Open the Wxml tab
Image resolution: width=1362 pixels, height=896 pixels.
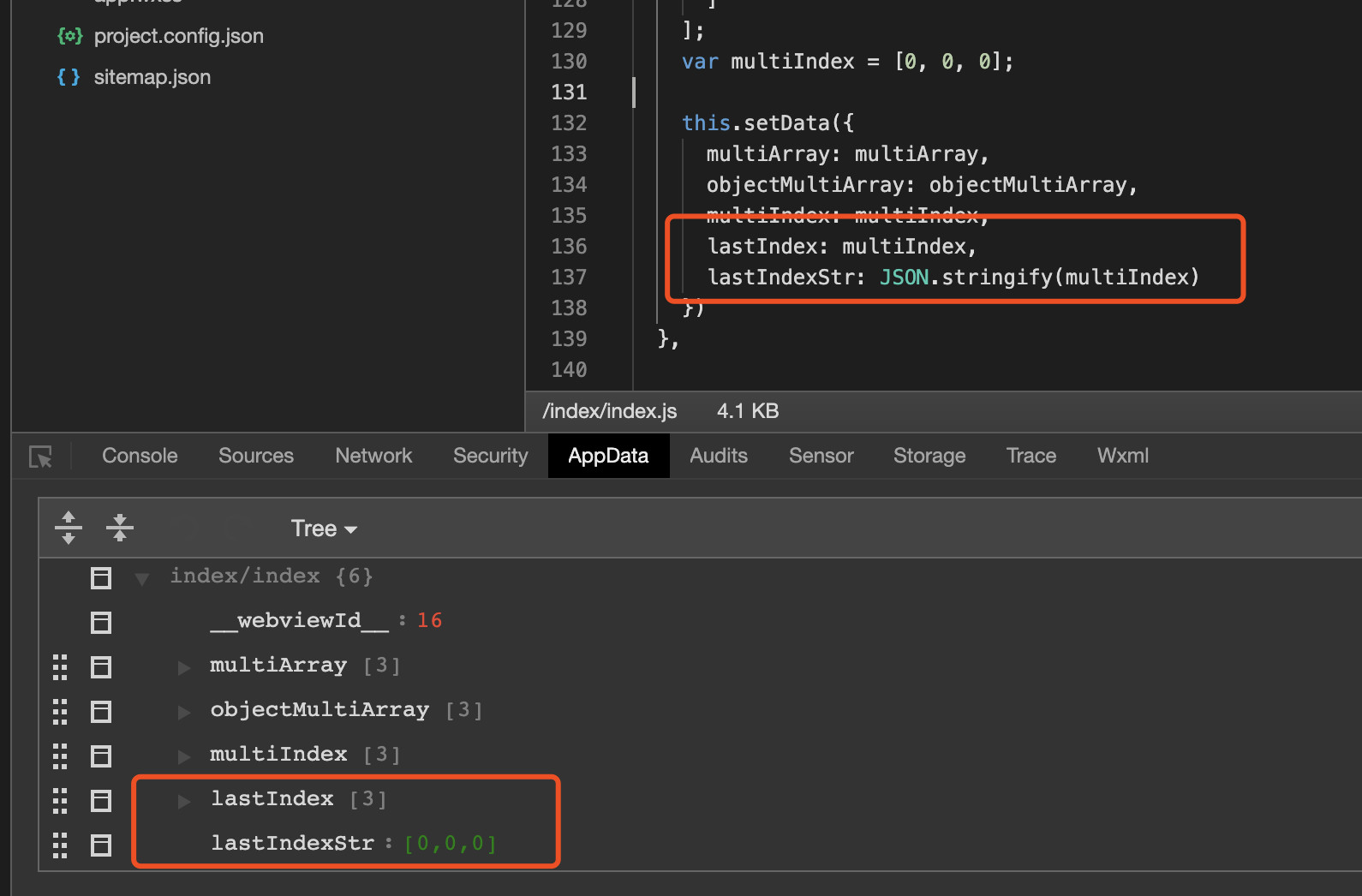[1122, 456]
